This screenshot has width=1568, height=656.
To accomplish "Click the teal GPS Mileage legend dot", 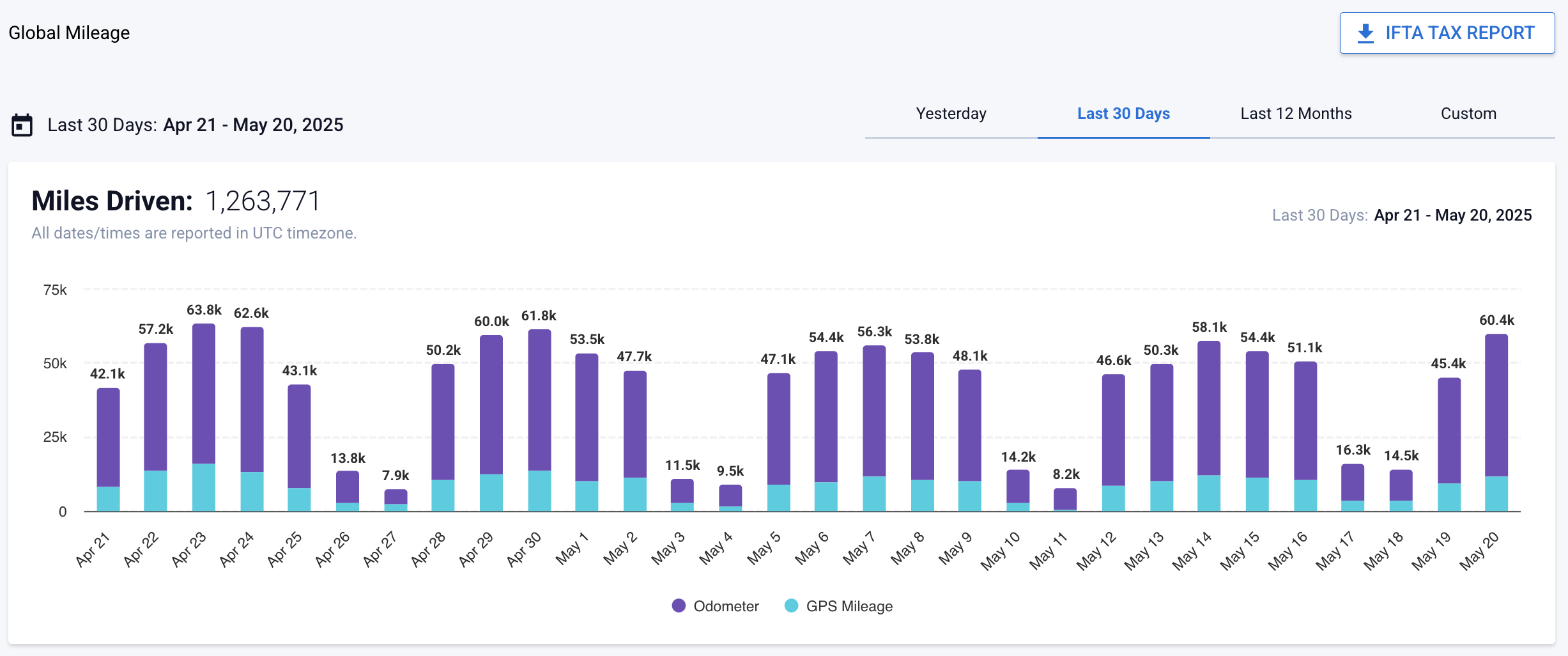I will point(791,605).
